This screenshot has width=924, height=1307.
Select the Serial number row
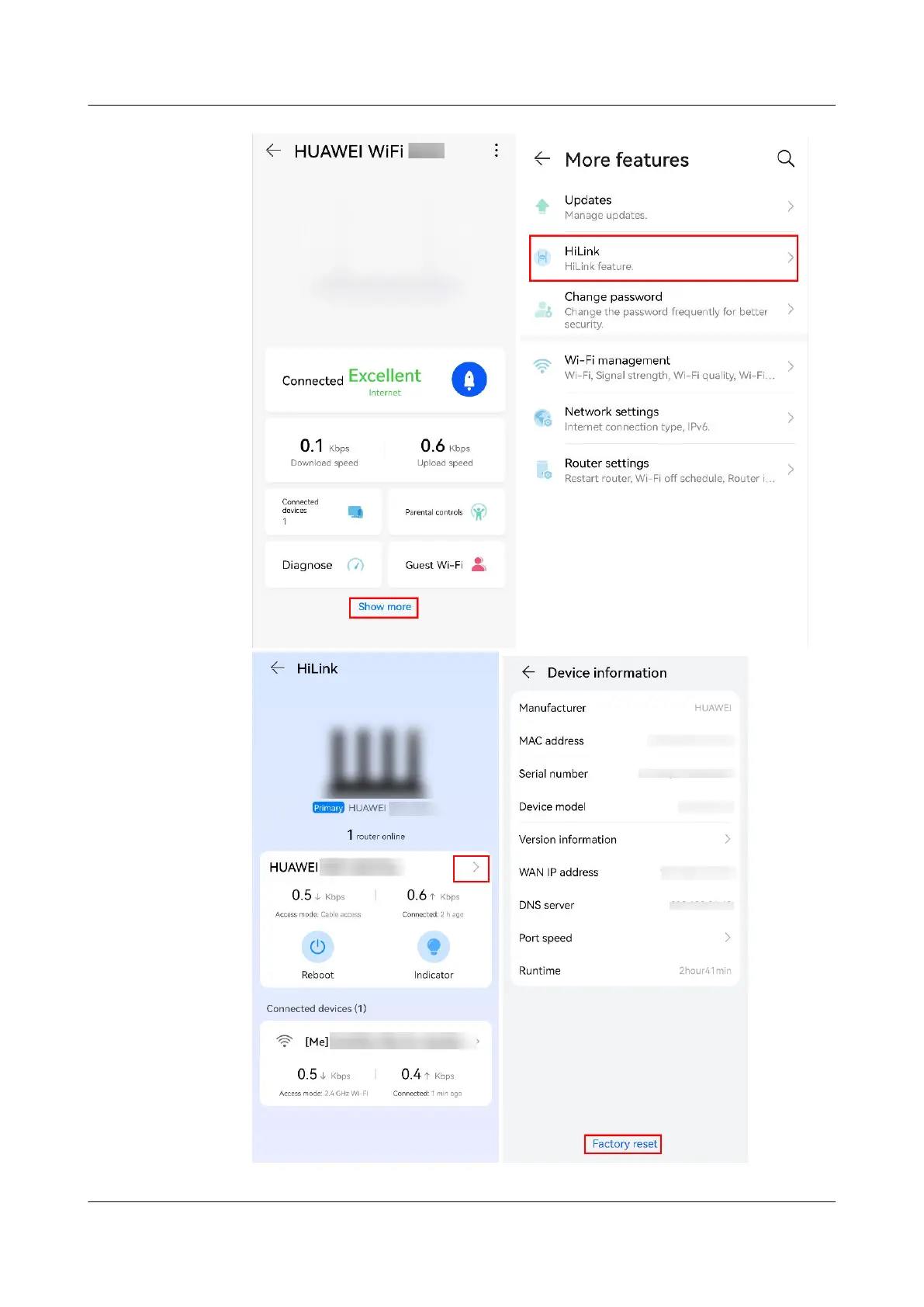[x=625, y=774]
